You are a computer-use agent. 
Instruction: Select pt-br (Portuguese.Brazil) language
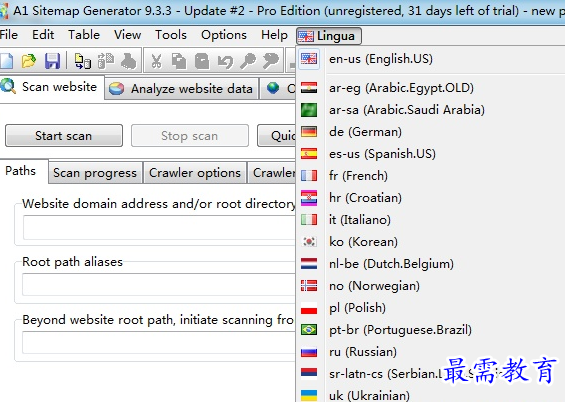tap(431, 330)
